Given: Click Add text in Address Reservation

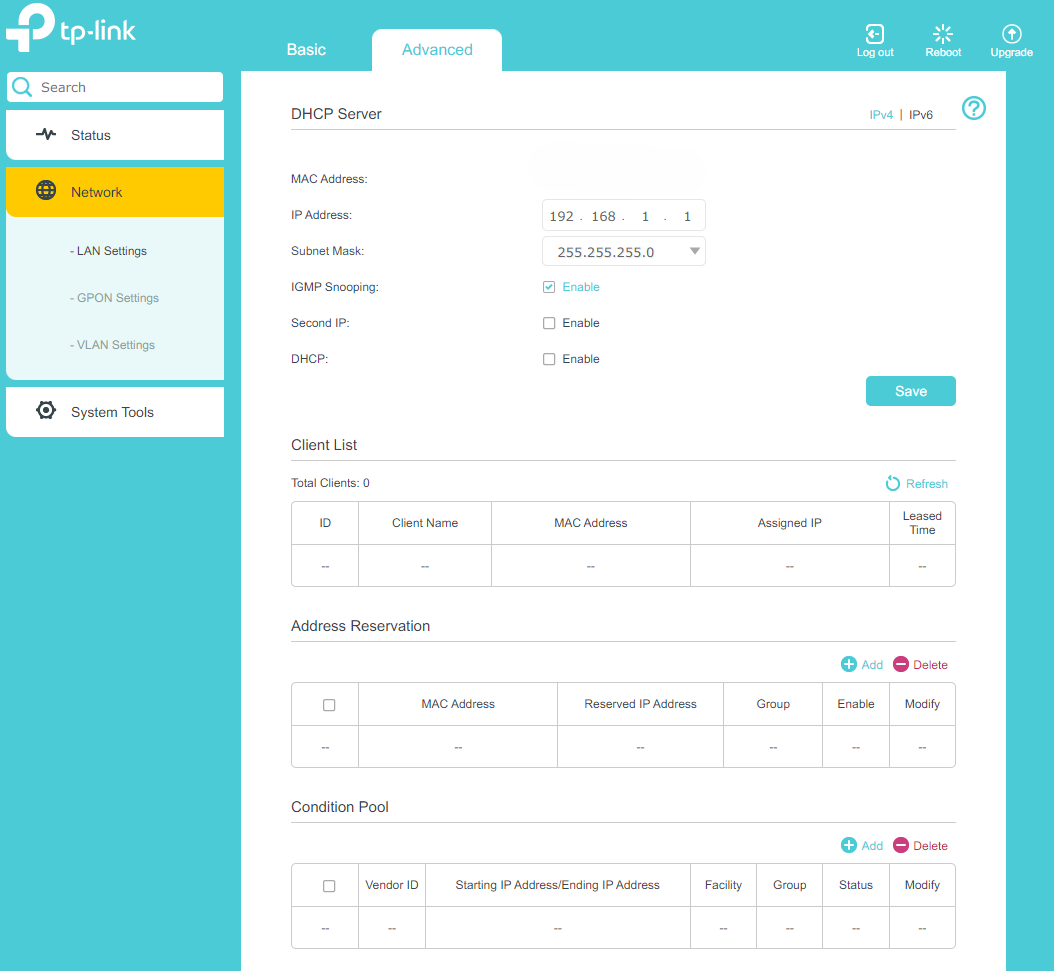Looking at the screenshot, I should pos(872,665).
